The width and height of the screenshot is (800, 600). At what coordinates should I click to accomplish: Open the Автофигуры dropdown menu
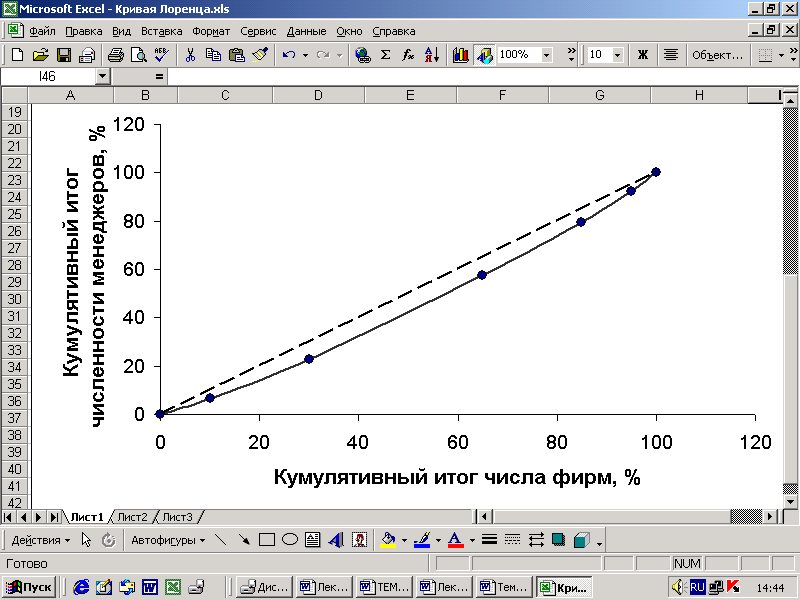tap(168, 540)
